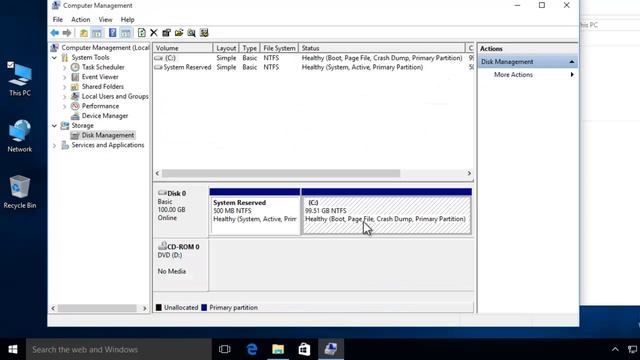Expand the Local Users and Groups node
The height and width of the screenshot is (360, 640).
[x=64, y=97]
